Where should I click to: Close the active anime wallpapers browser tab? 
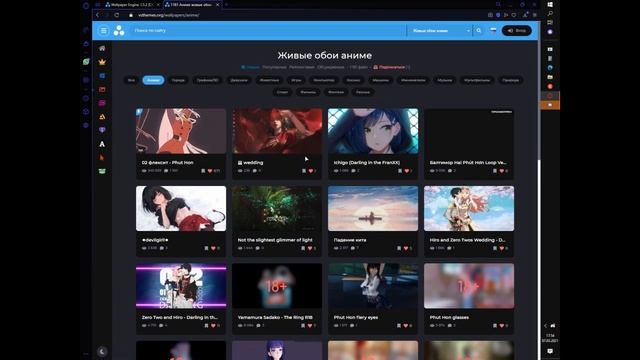(218, 4)
